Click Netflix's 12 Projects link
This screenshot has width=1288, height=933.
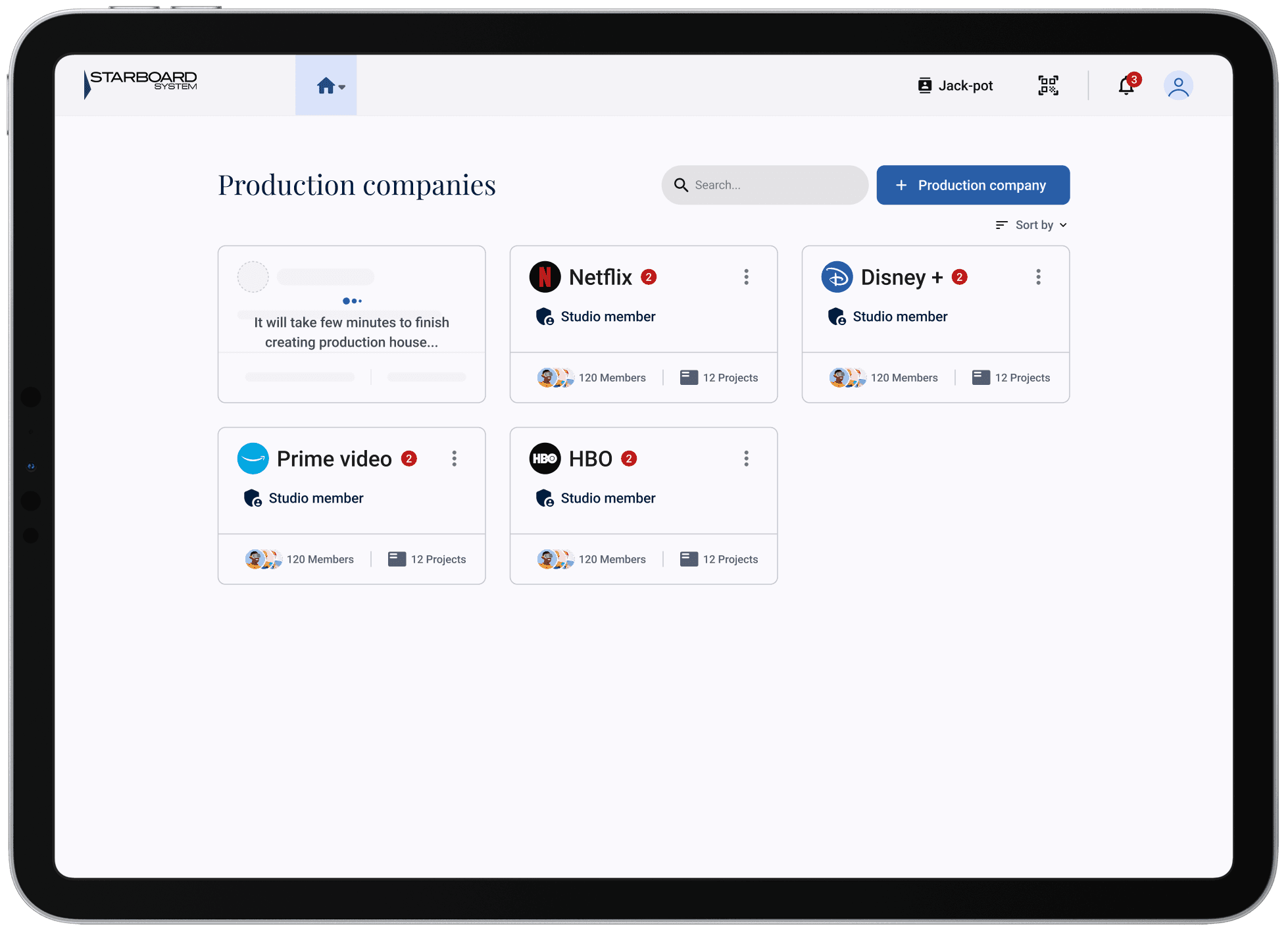[719, 378]
